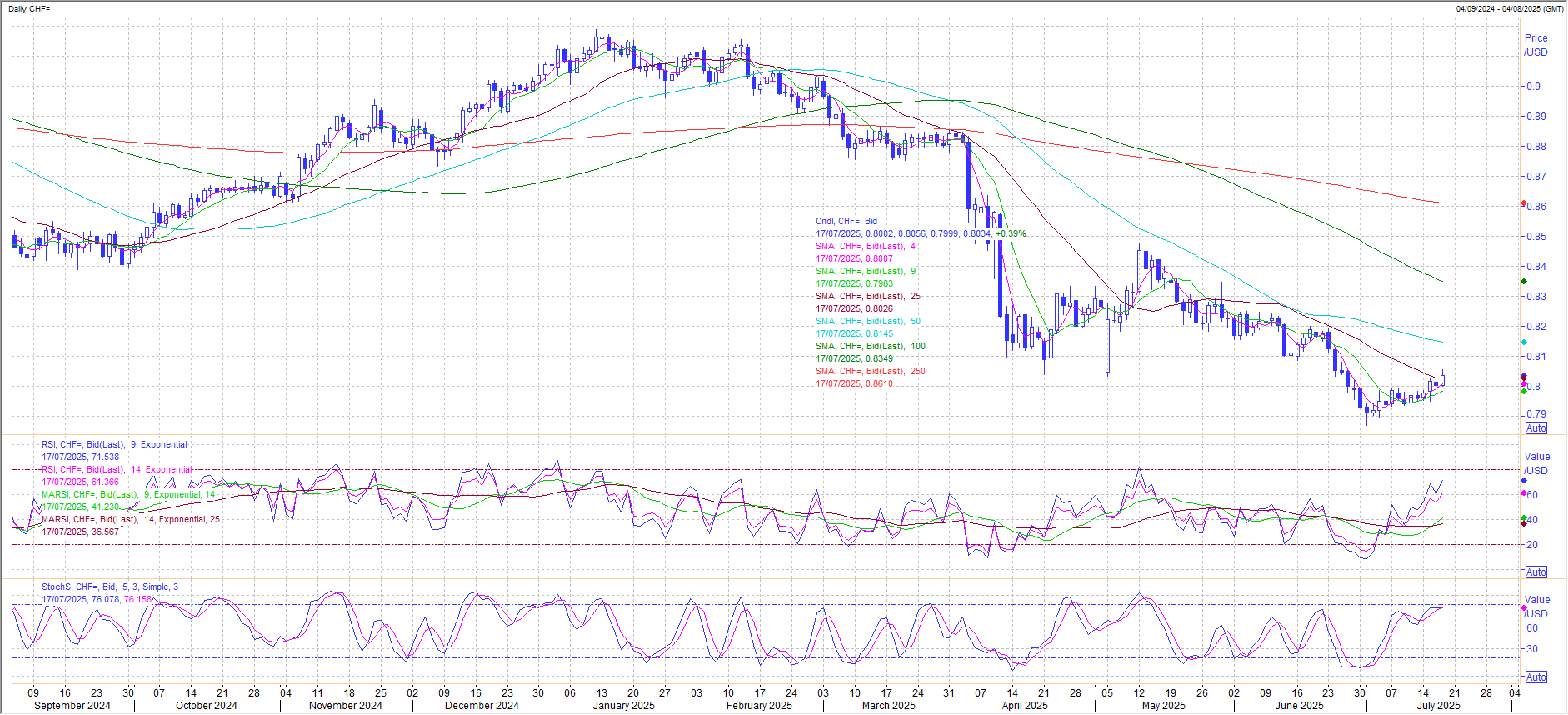Click the SMA 9 value '17/07/2025, 0.7983'
Image resolution: width=1568 pixels, height=715 pixels.
[854, 284]
